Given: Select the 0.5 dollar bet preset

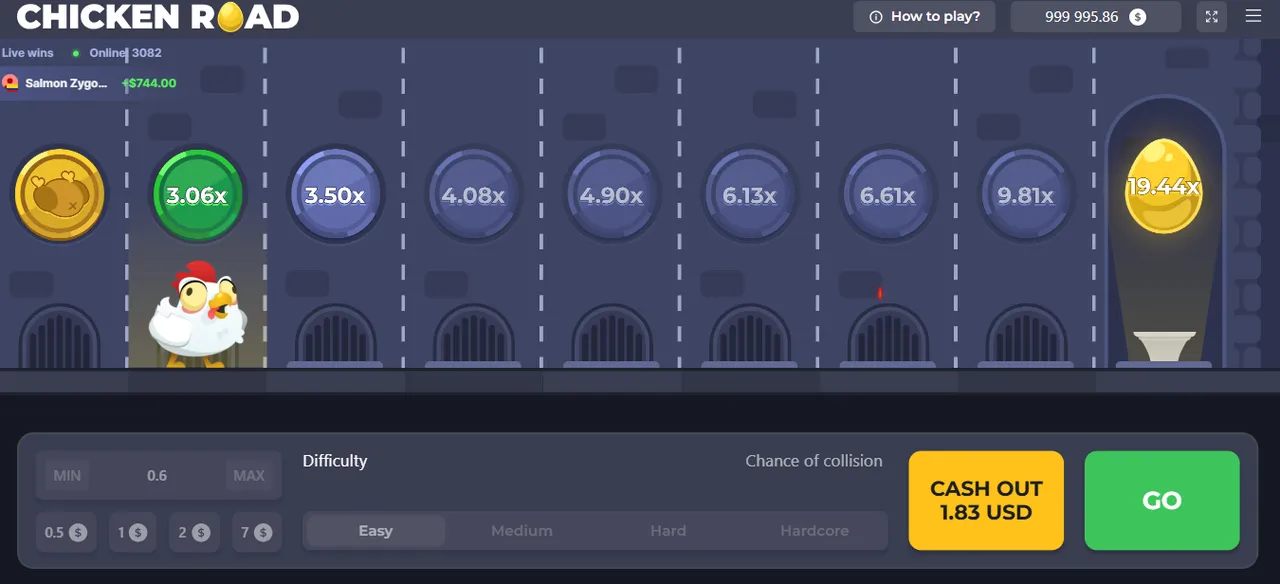Looking at the screenshot, I should (66, 532).
